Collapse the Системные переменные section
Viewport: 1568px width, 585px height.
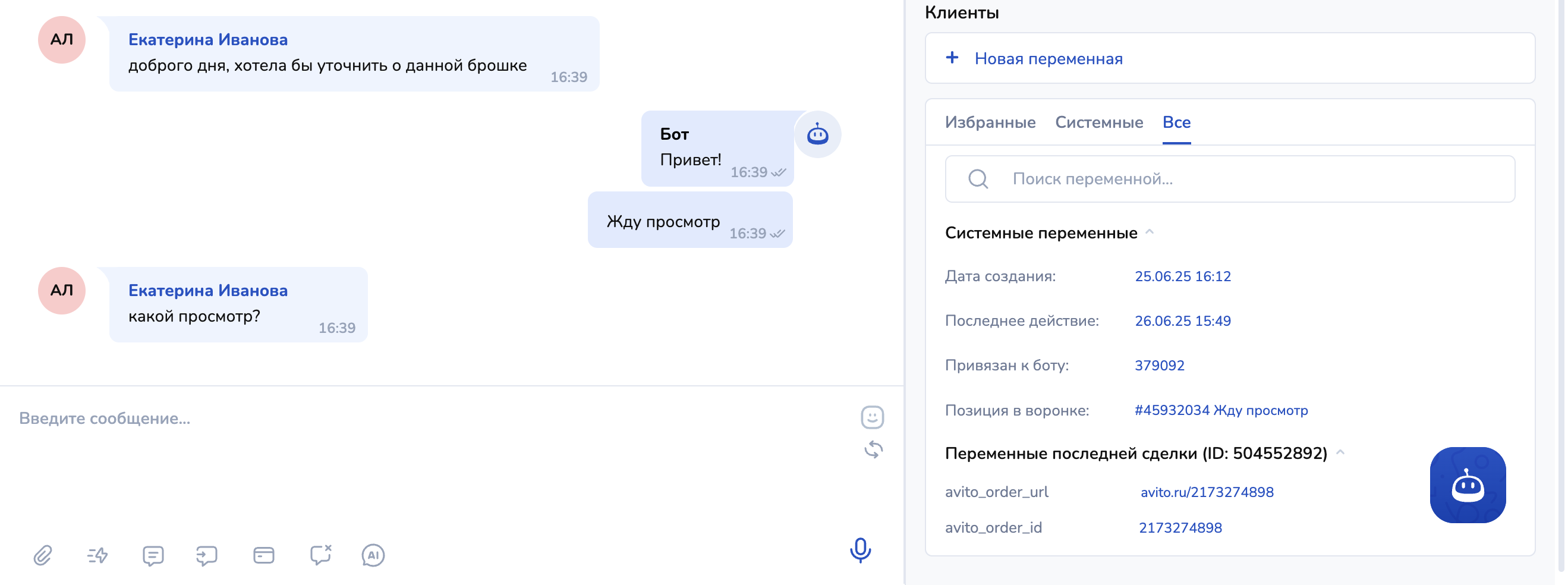[1149, 232]
